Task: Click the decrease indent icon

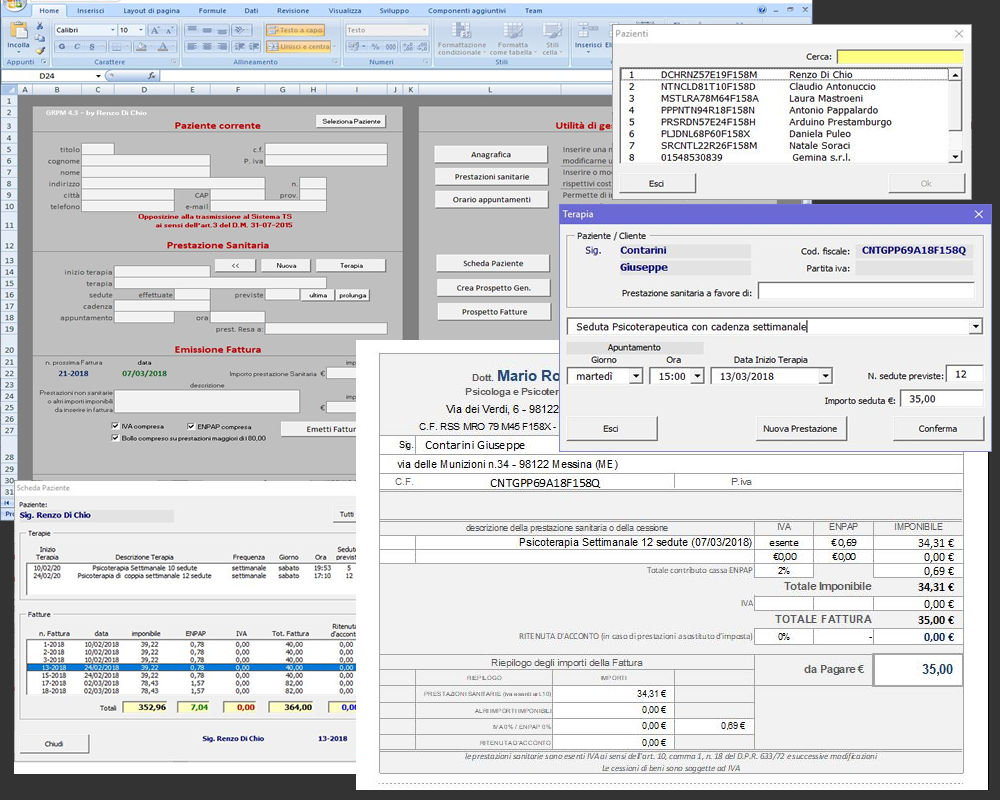Action: pos(239,47)
